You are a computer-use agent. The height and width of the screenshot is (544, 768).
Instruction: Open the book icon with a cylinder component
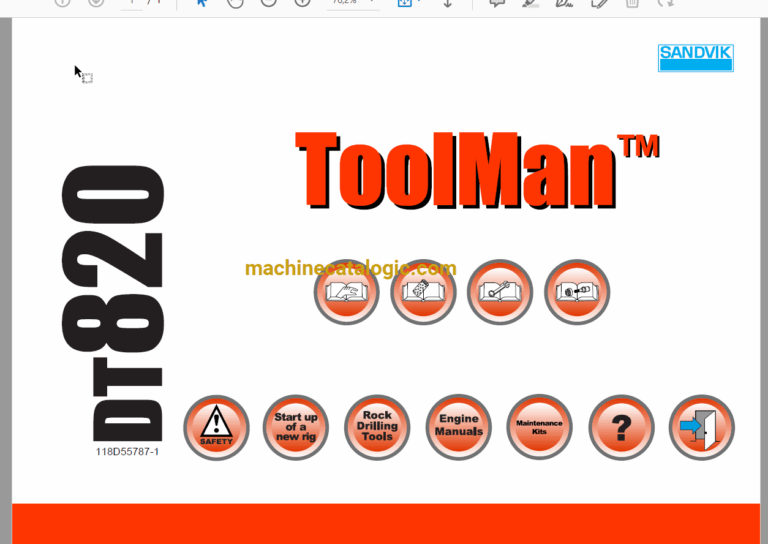tap(577, 292)
